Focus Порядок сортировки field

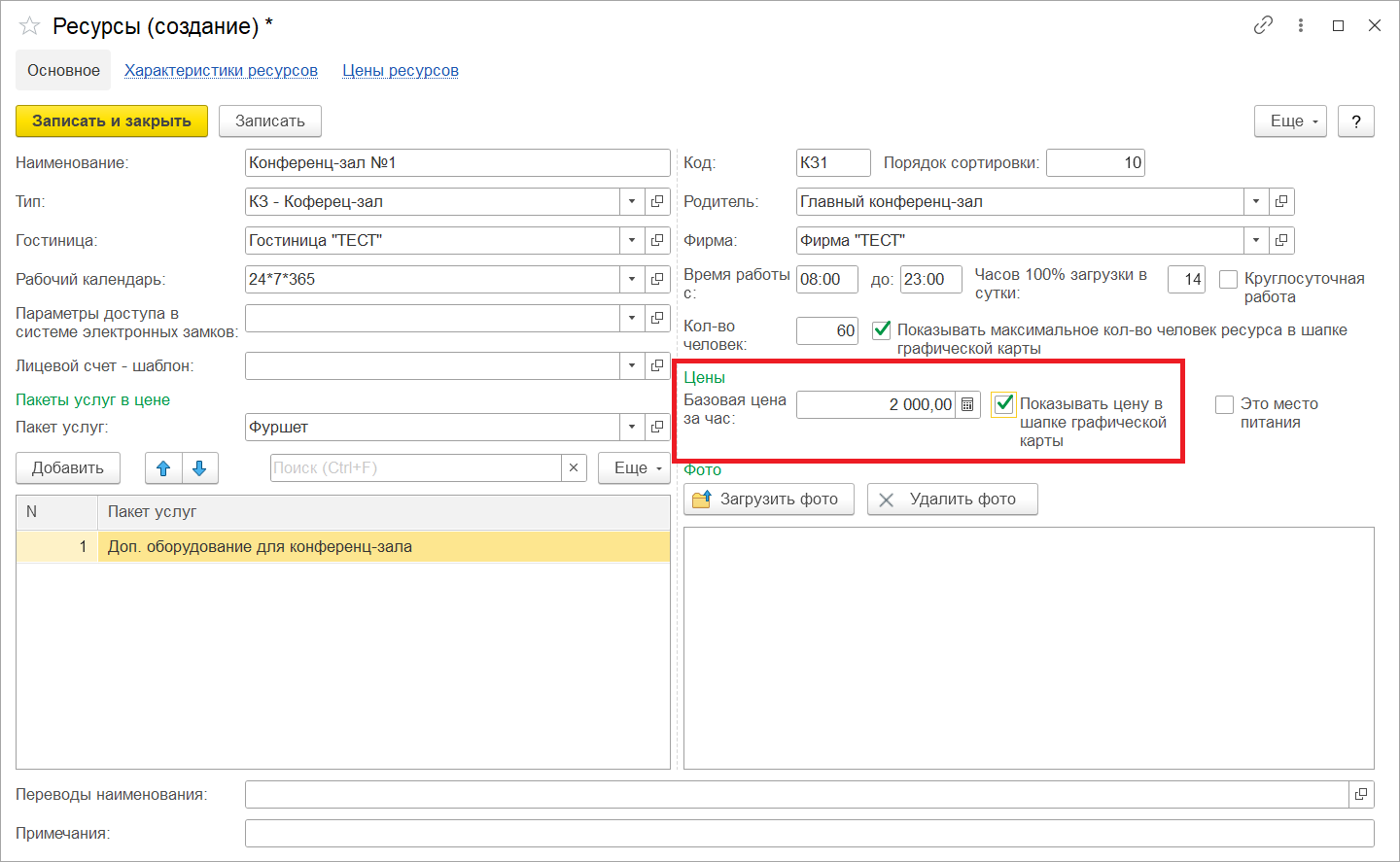pos(1096,162)
